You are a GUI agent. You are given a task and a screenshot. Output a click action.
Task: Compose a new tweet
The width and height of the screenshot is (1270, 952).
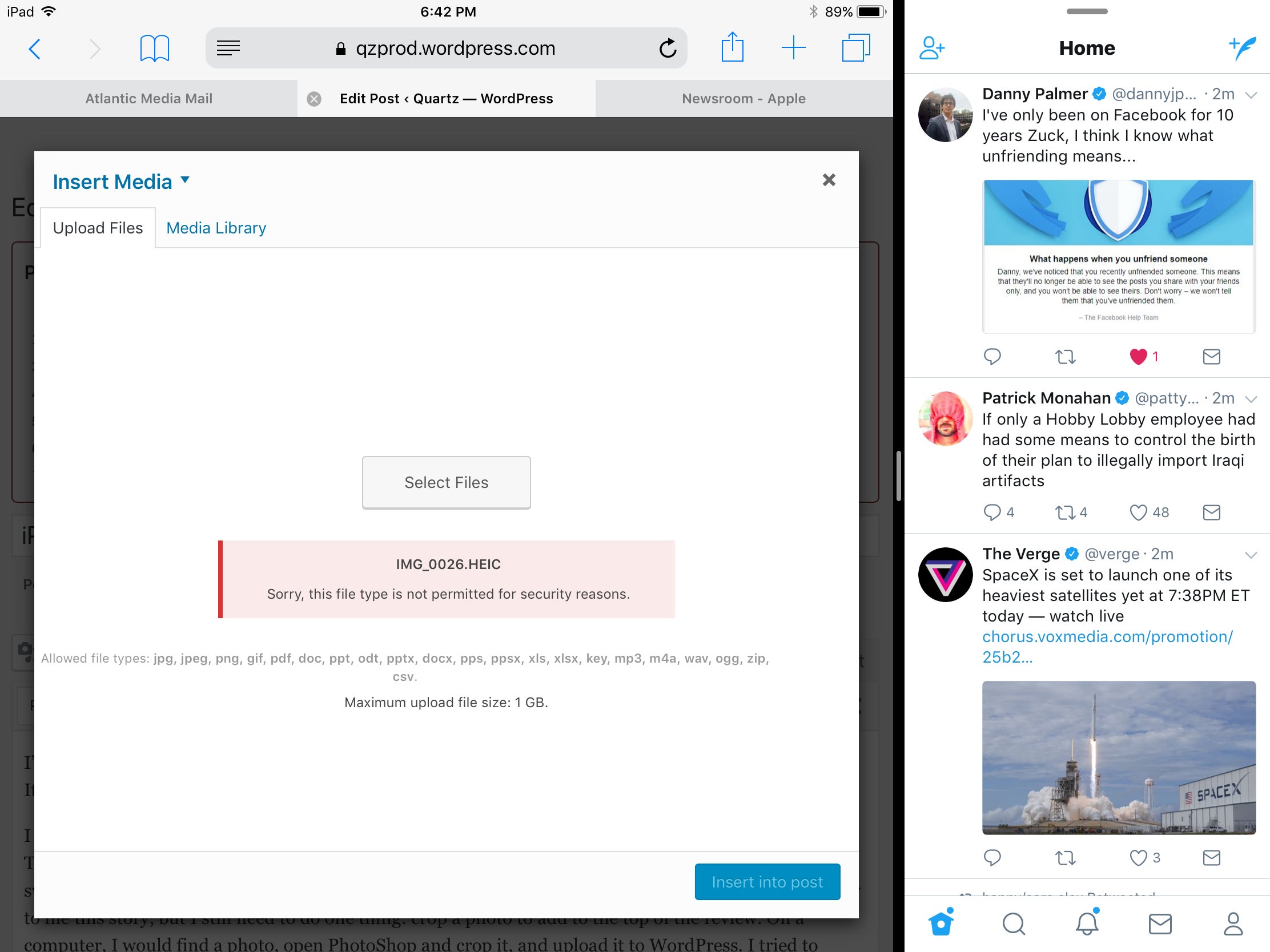(1241, 48)
